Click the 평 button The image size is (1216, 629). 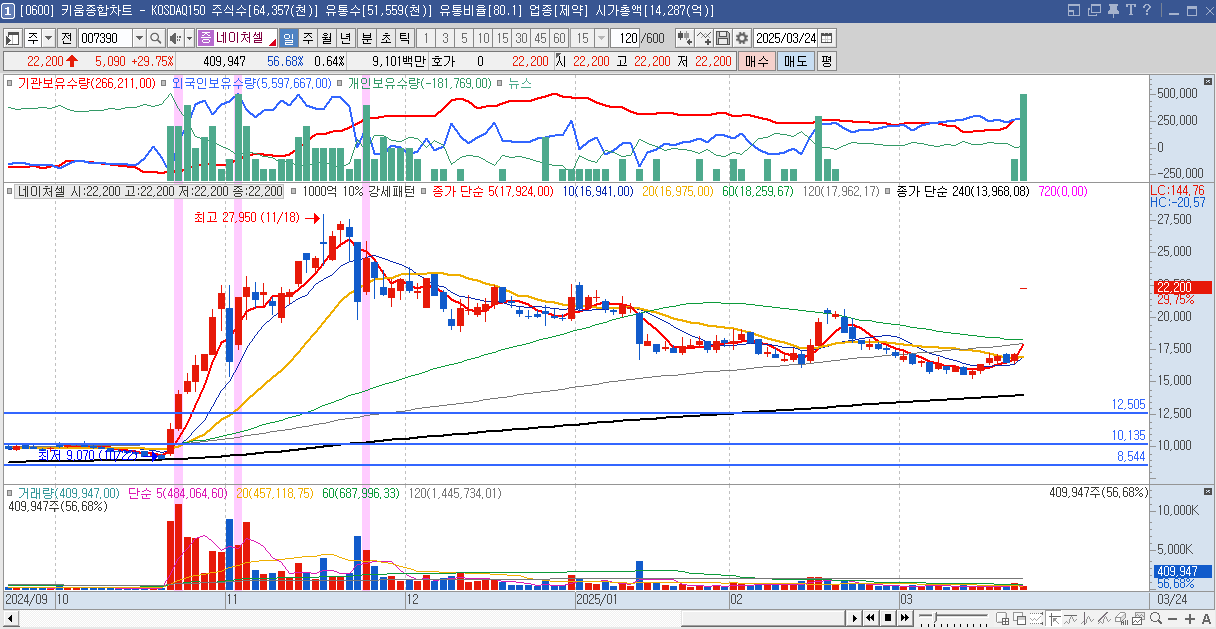pyautogui.click(x=826, y=61)
